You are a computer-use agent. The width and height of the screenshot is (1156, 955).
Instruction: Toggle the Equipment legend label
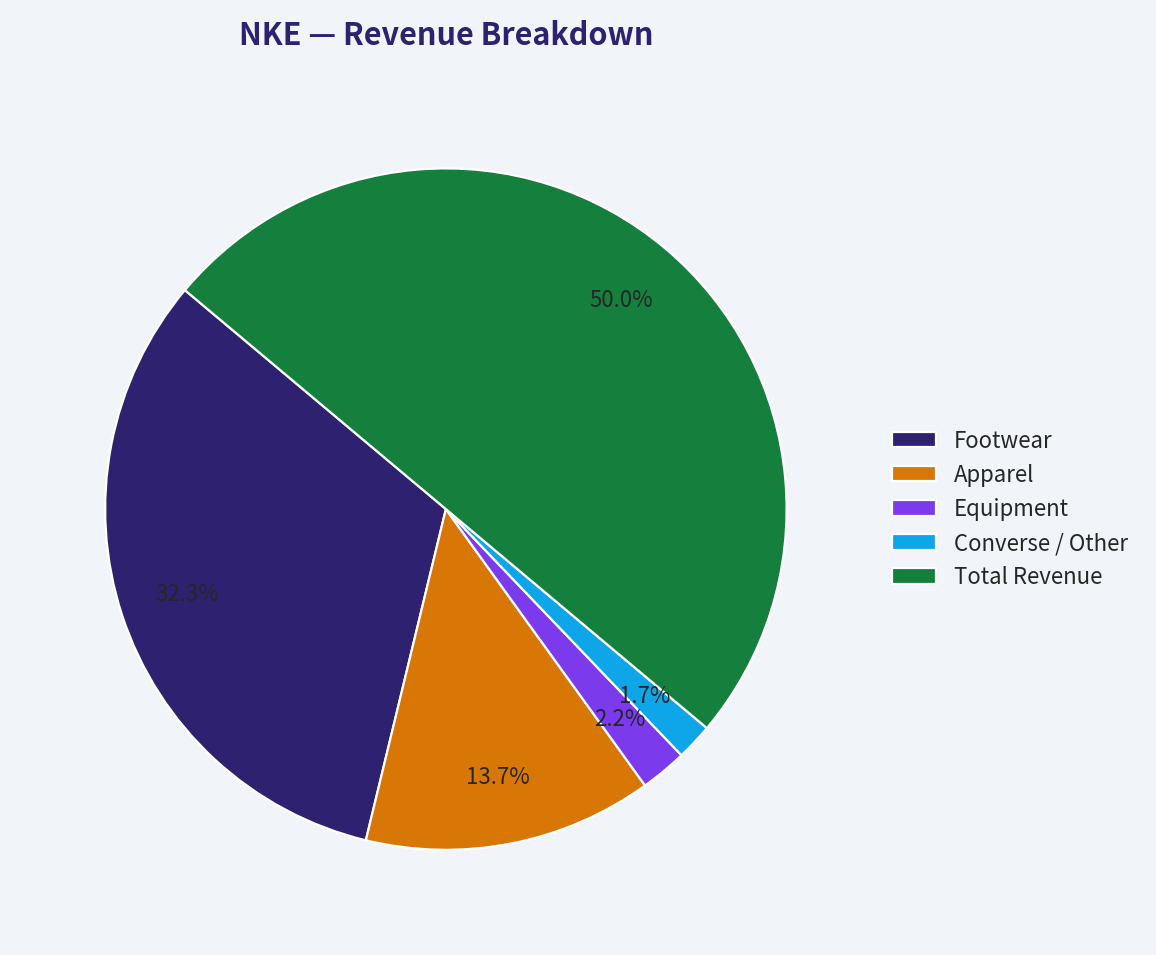click(x=1010, y=508)
